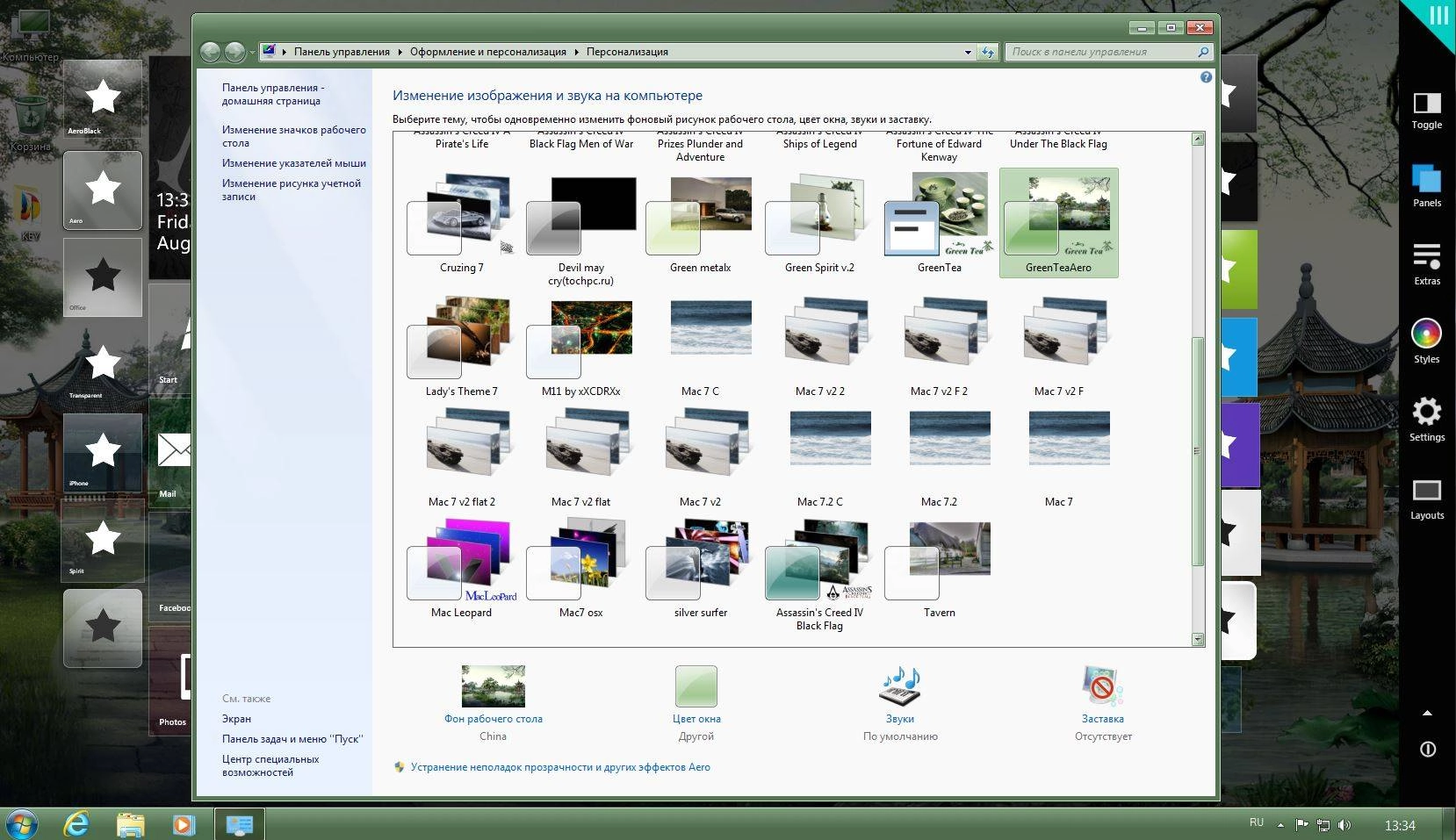Select the Mac 7 v2 flat 2 theme
Viewport: 1456px width, 840px height.
[x=461, y=457]
